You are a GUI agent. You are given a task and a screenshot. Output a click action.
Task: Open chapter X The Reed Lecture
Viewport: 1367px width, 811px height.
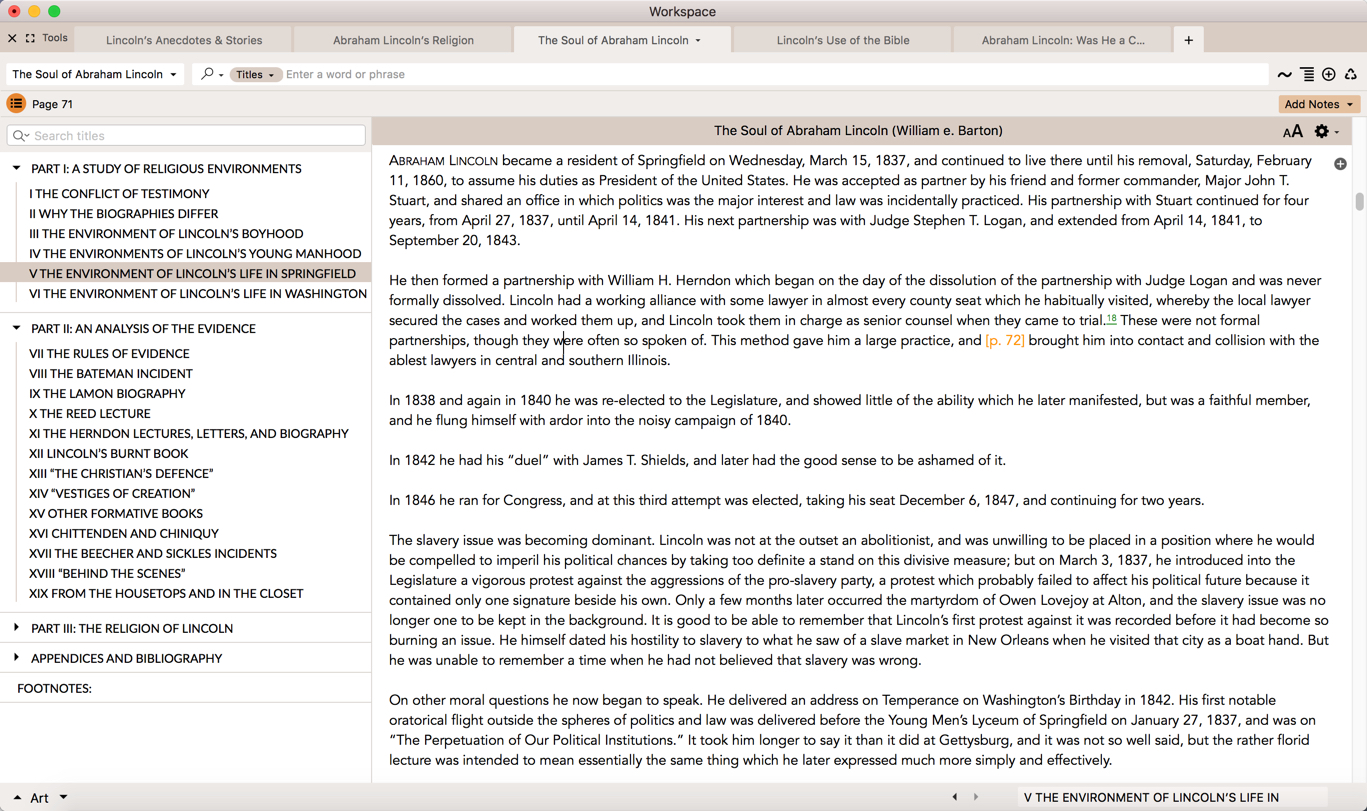(90, 413)
